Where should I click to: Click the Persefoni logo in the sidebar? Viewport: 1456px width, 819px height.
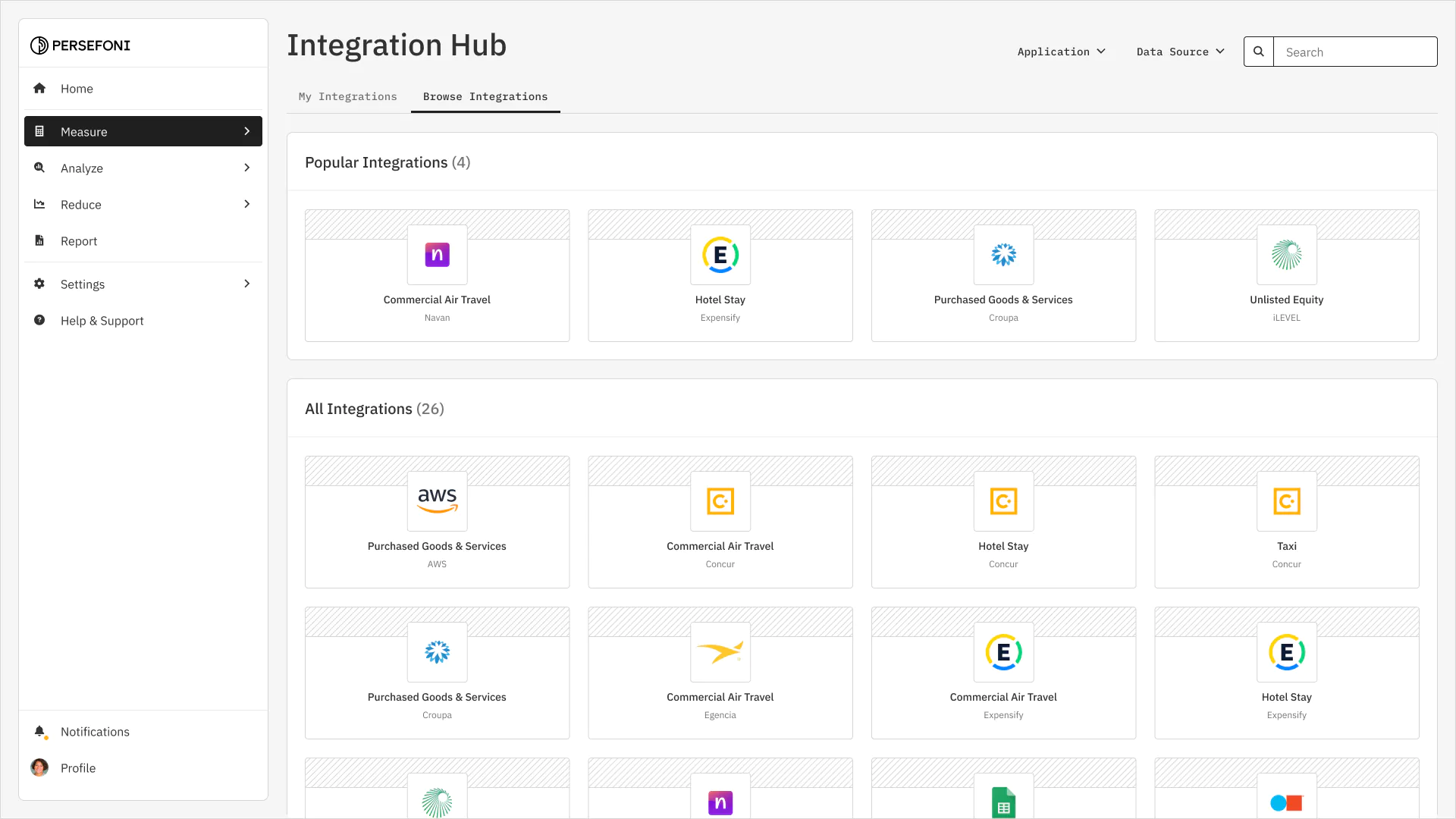pyautogui.click(x=80, y=45)
